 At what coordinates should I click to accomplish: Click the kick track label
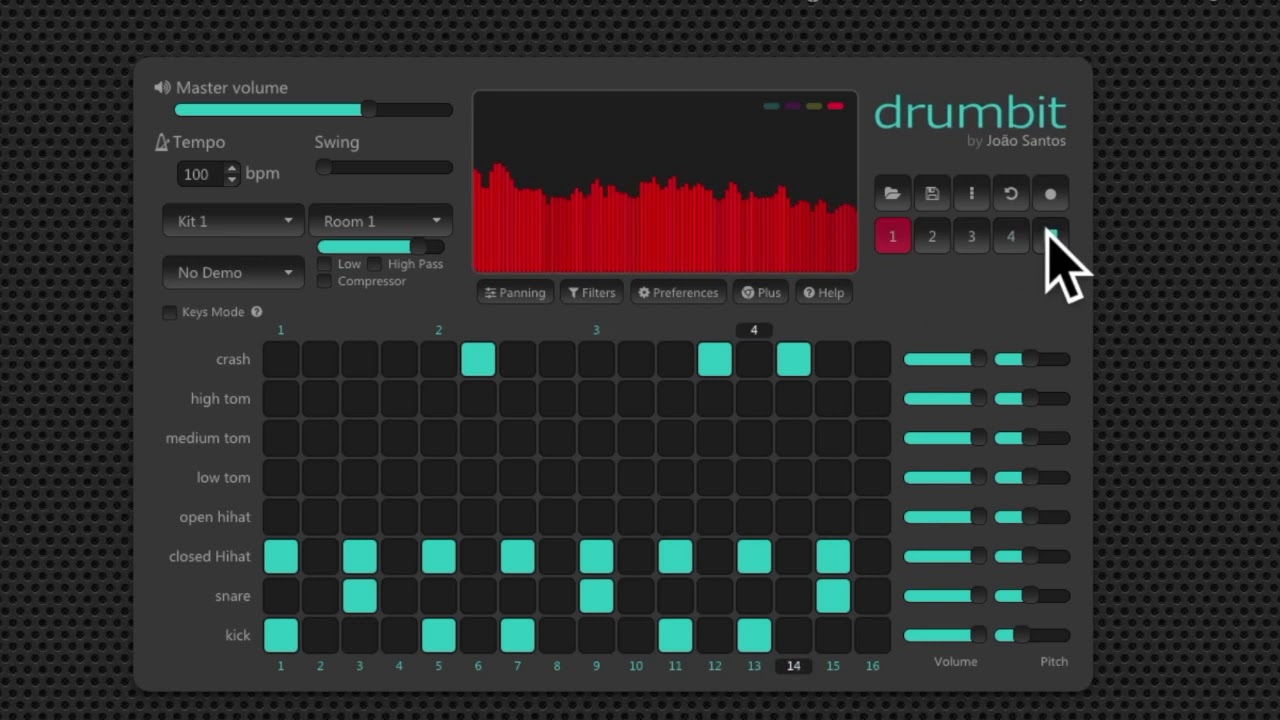click(x=238, y=635)
